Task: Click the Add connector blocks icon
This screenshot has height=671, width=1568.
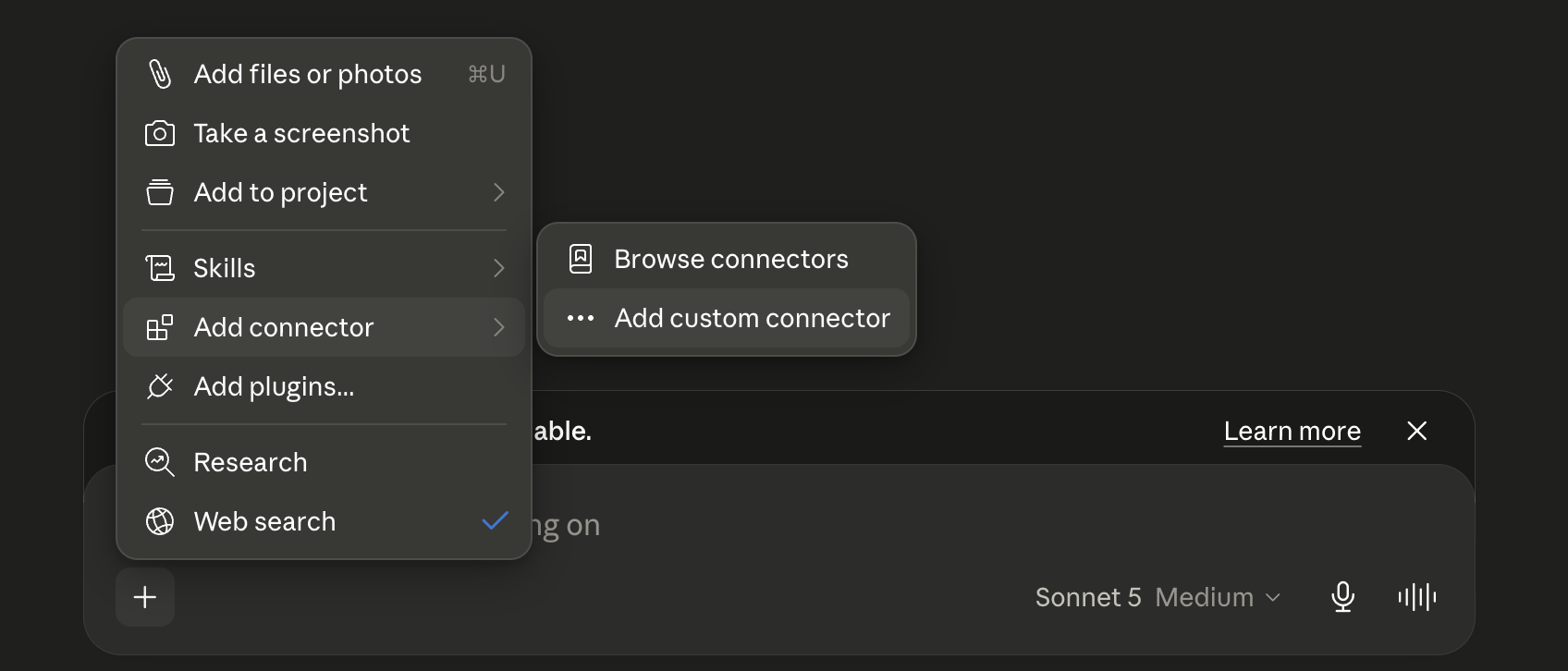Action: pyautogui.click(x=160, y=327)
